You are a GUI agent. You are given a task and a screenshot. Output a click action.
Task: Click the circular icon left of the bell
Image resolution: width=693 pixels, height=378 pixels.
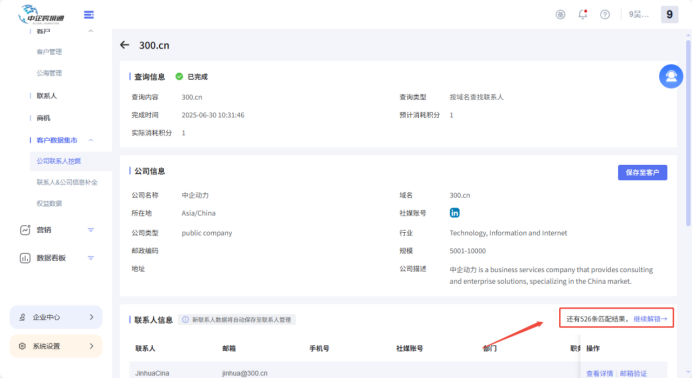[560, 15]
